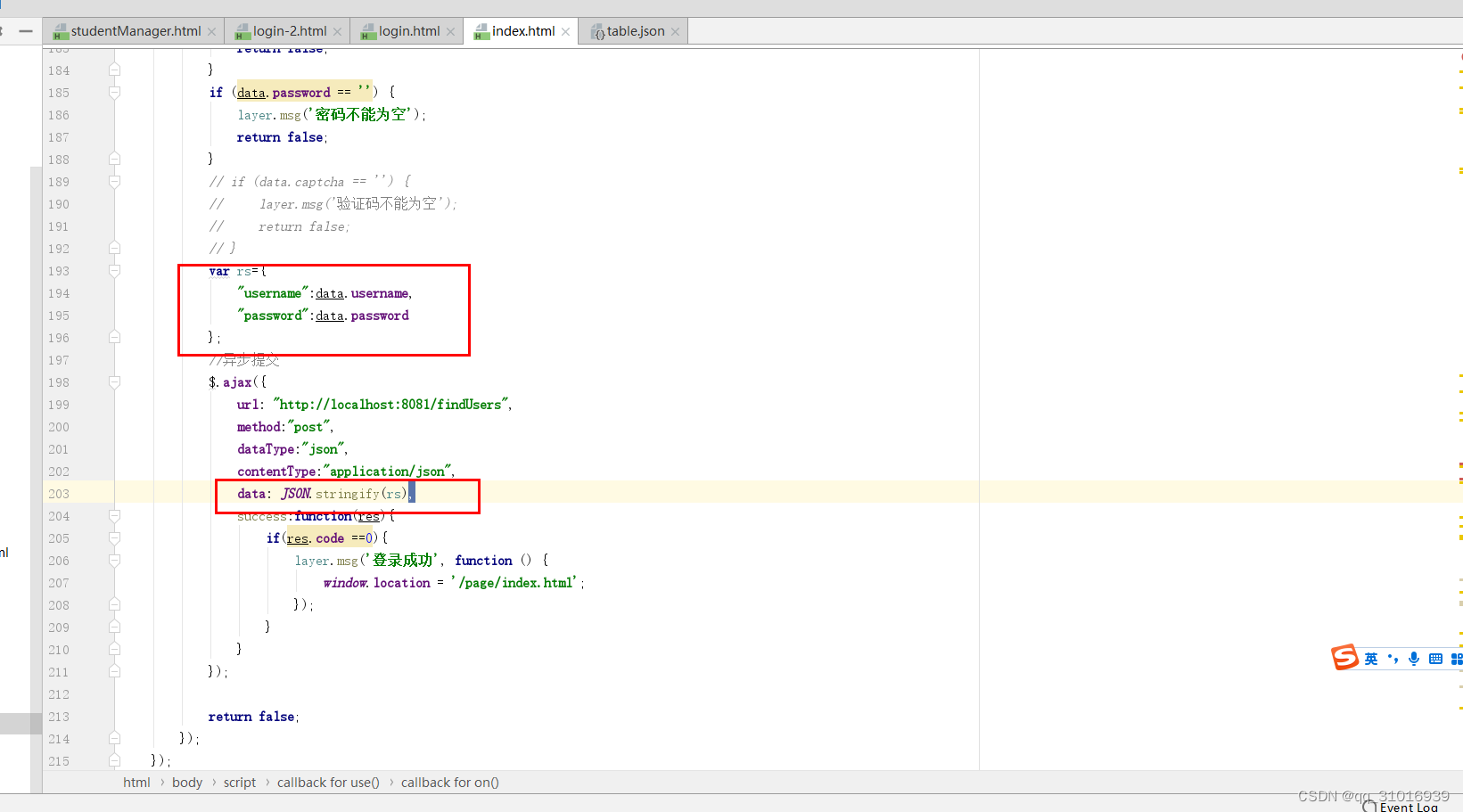1463x812 pixels.
Task: Click the login-2.html file icon
Action: [242, 32]
